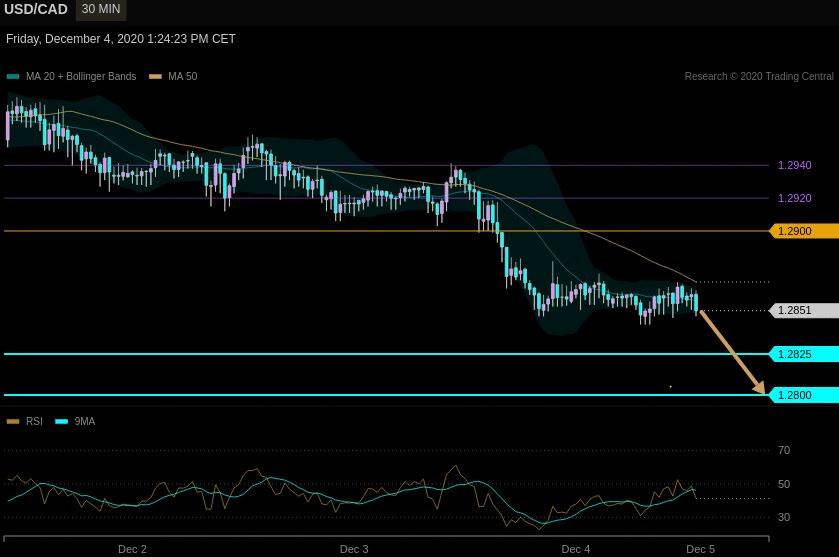Screen dimensions: 839x557
Task: Click the RSI 50 level label
Action: [x=784, y=484]
